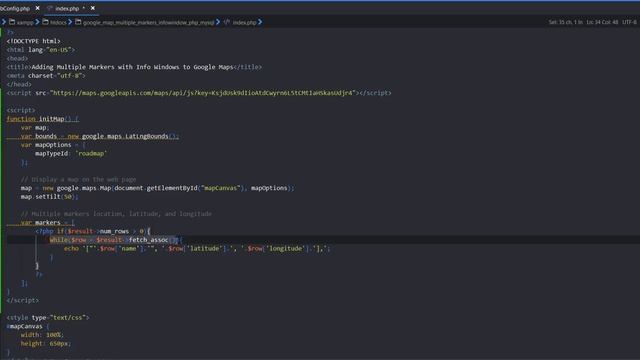The image size is (640, 360).
Task: Click the 'Display a map' comment line
Action: tap(78, 180)
